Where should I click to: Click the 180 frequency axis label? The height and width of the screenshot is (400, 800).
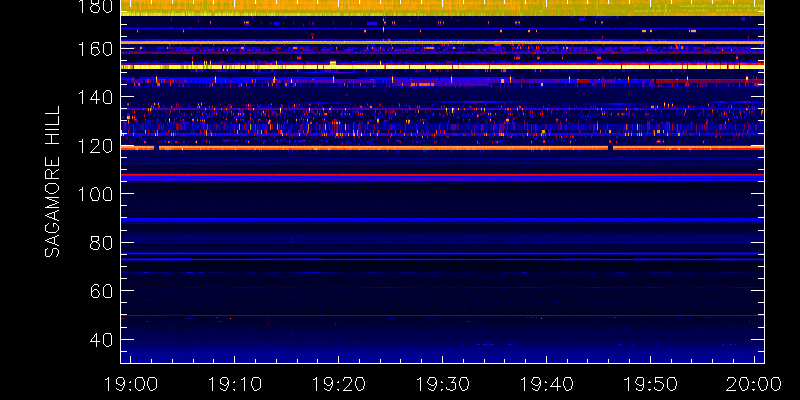coord(95,6)
